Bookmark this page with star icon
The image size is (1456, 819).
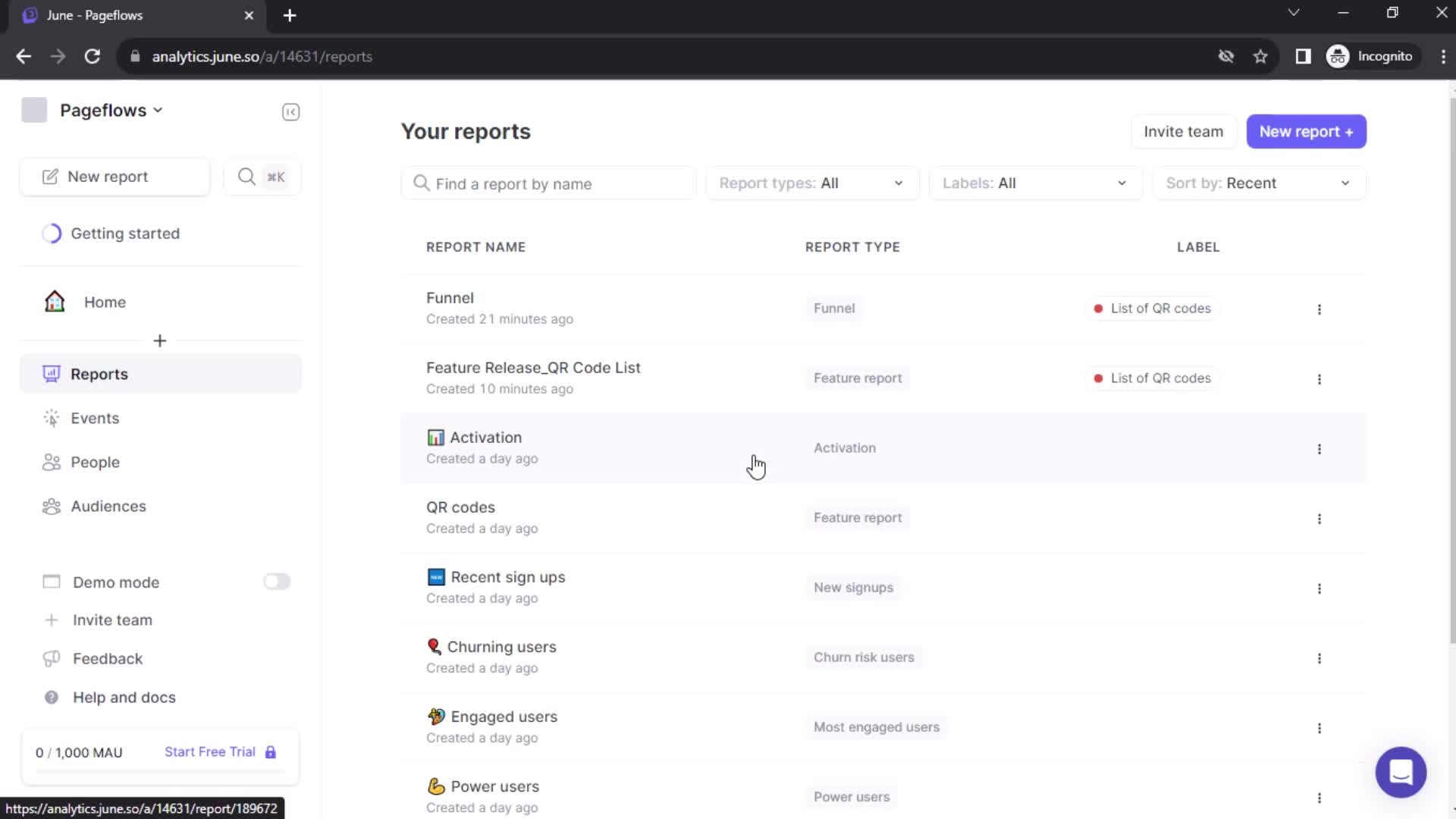tap(1260, 56)
